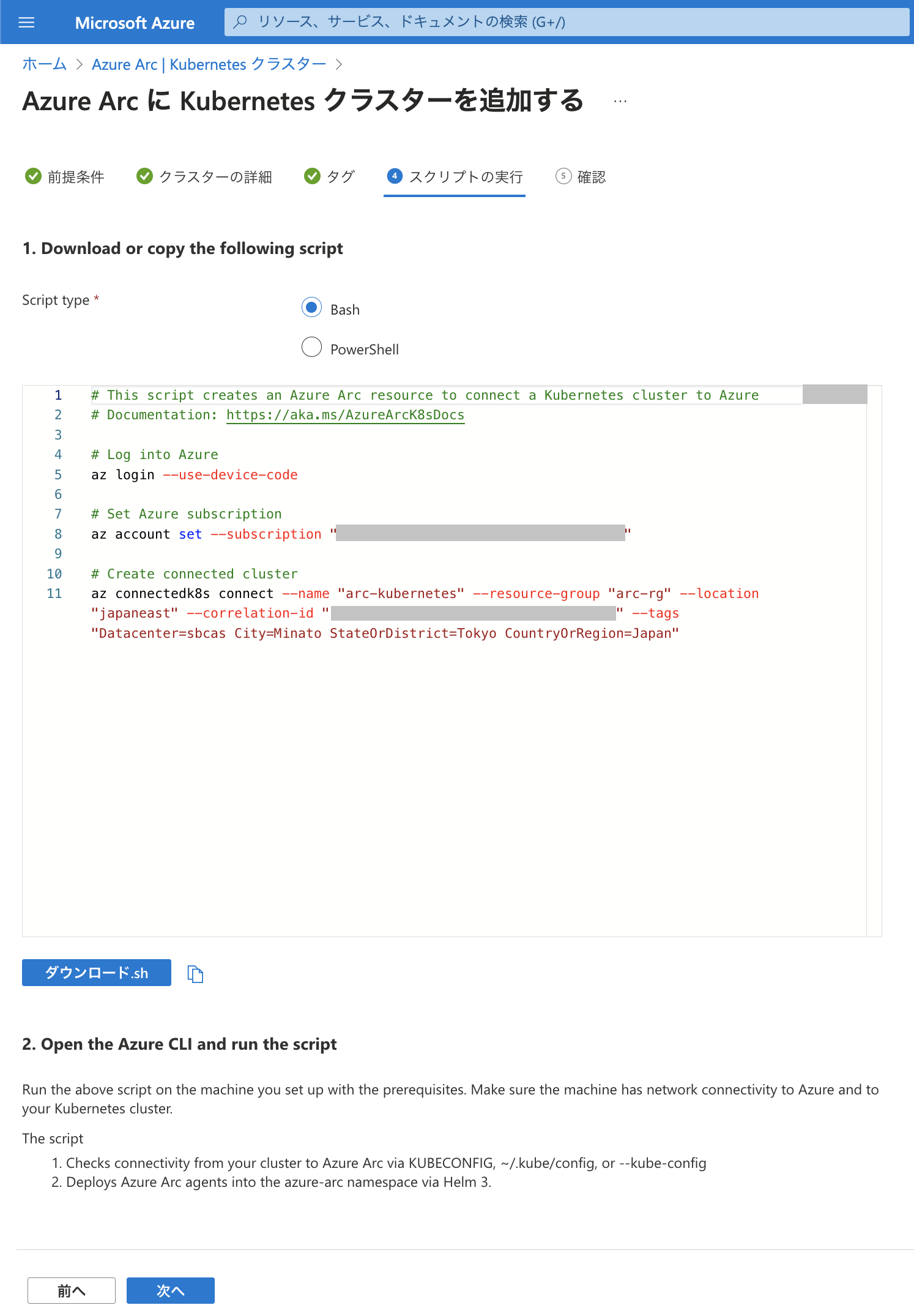Copy script to clipboard icon
914x1316 pixels.
click(x=195, y=974)
